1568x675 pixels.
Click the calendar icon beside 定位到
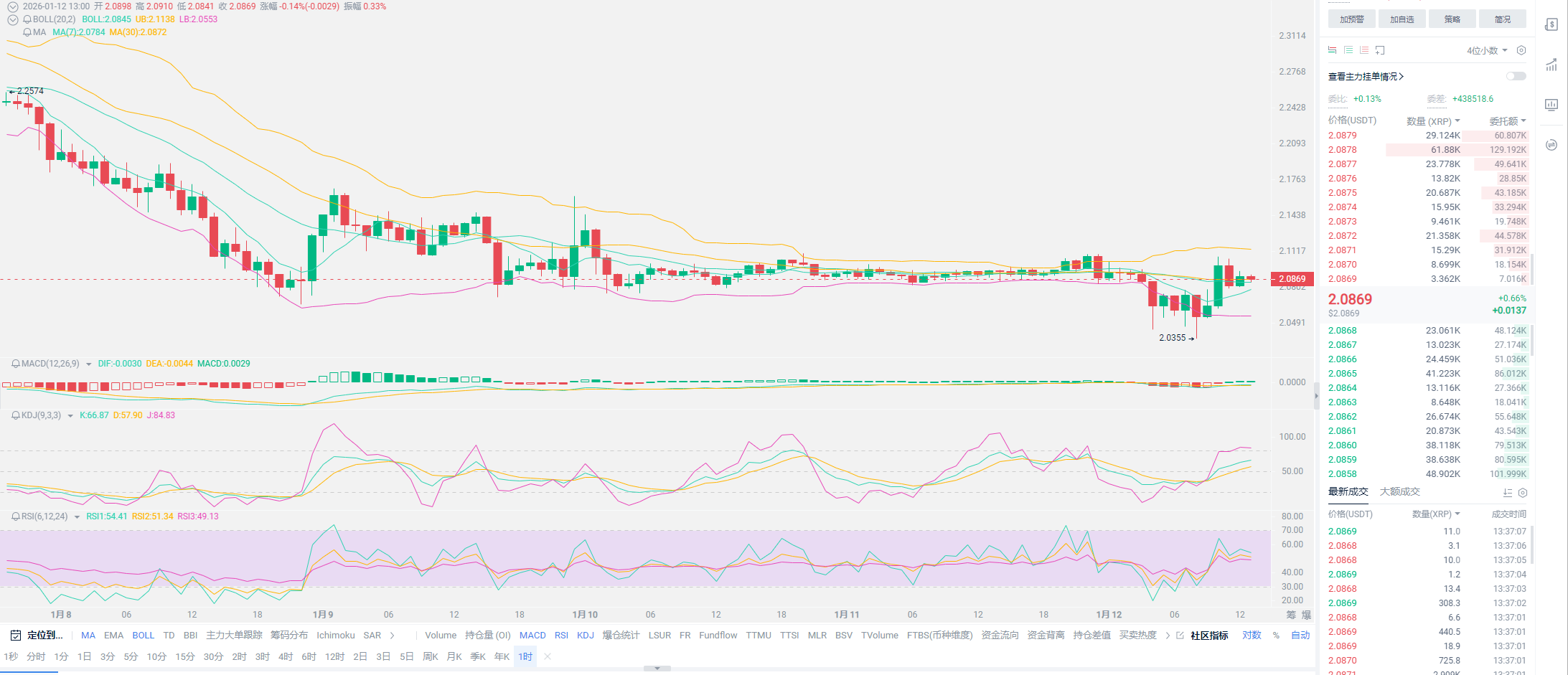pos(15,636)
